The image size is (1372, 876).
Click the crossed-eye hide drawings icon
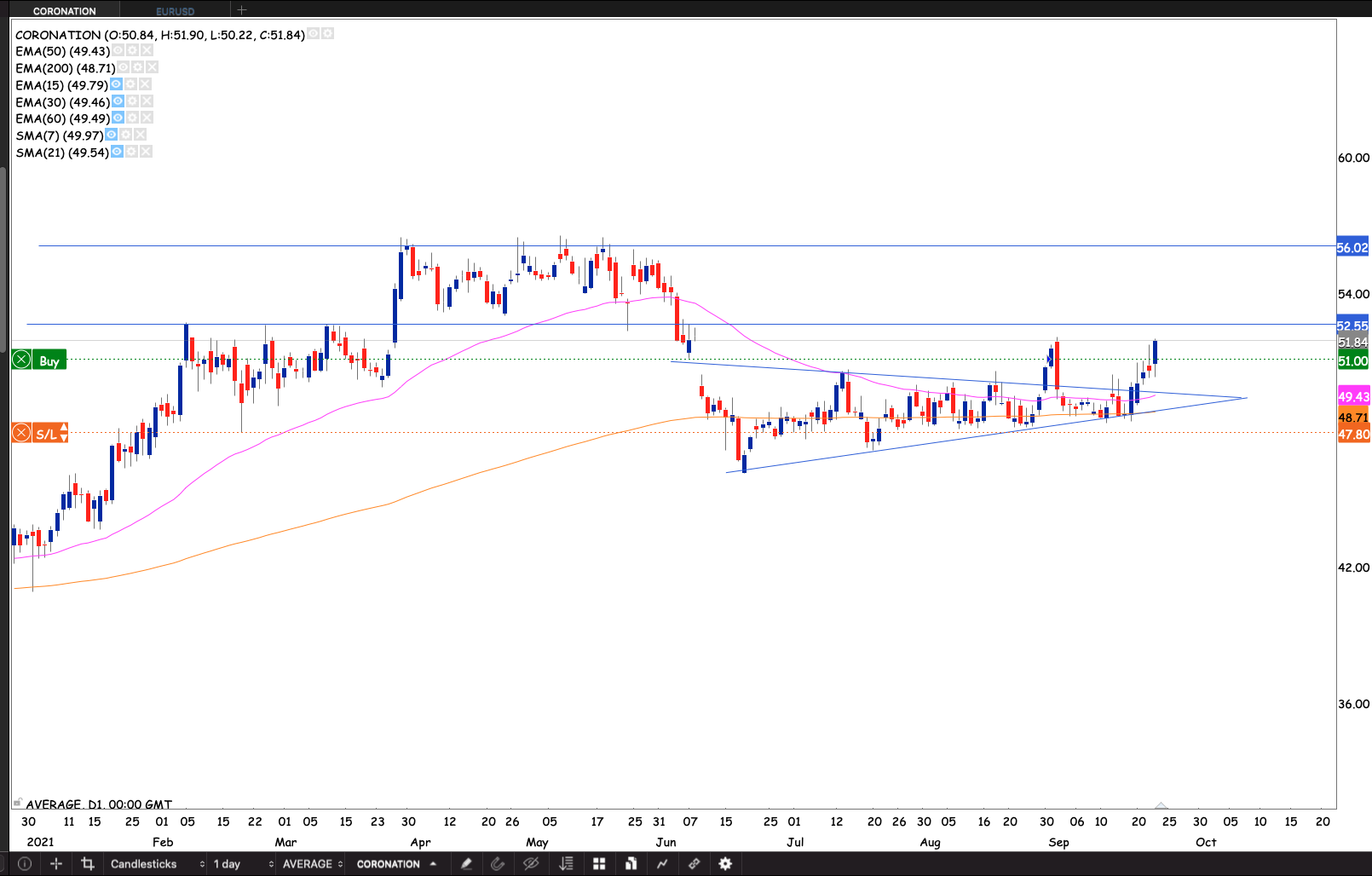pyautogui.click(x=531, y=863)
